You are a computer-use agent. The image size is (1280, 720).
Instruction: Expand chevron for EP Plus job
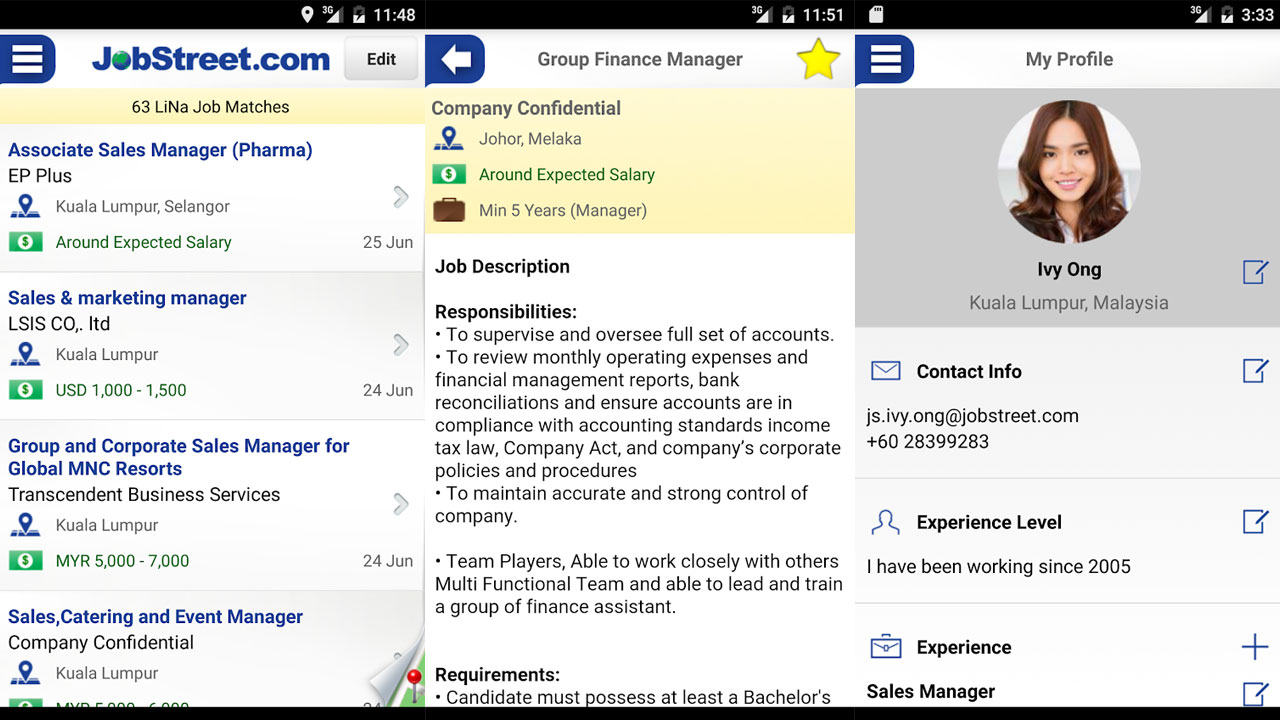tap(401, 197)
